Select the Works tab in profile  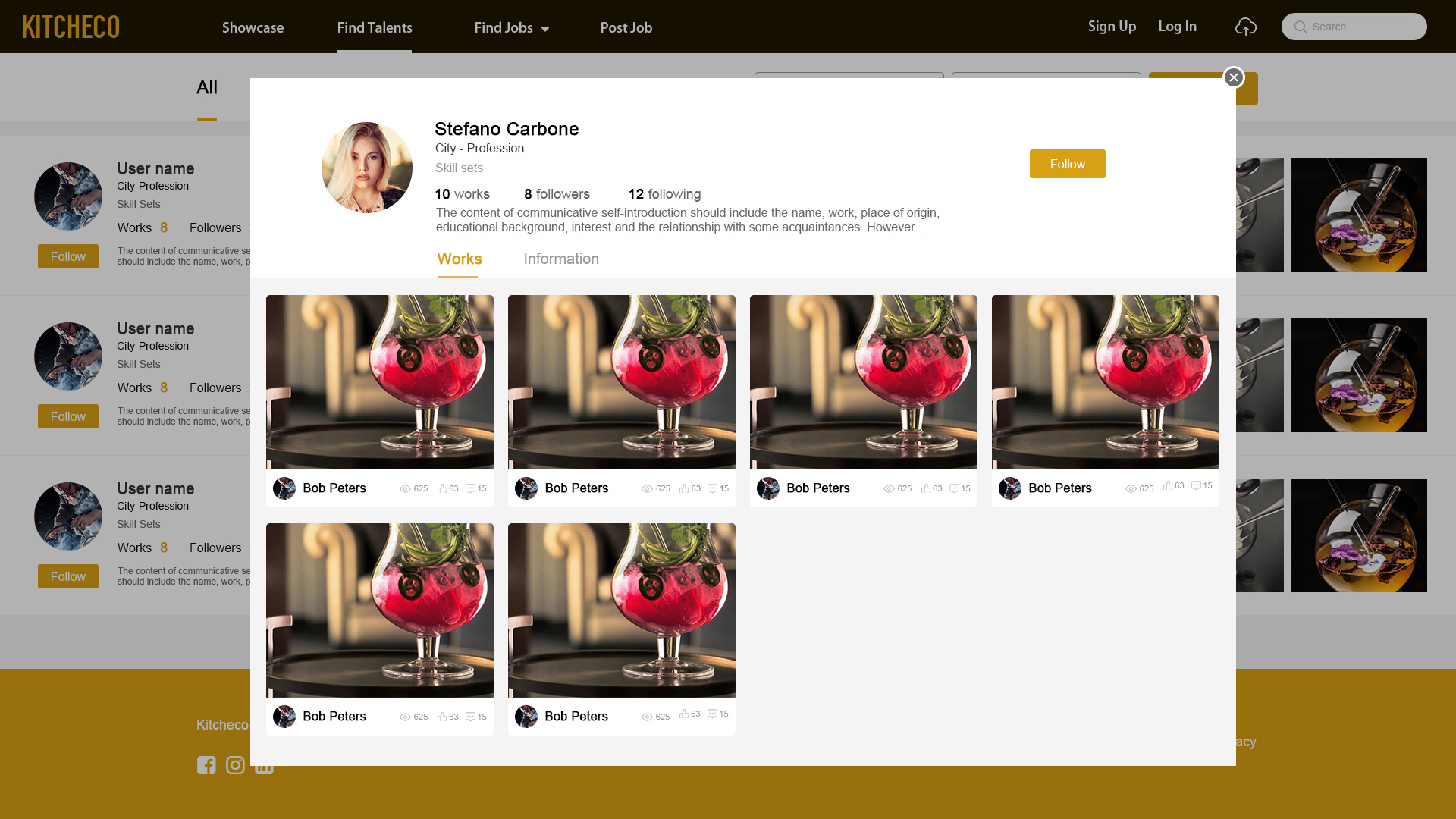click(460, 259)
